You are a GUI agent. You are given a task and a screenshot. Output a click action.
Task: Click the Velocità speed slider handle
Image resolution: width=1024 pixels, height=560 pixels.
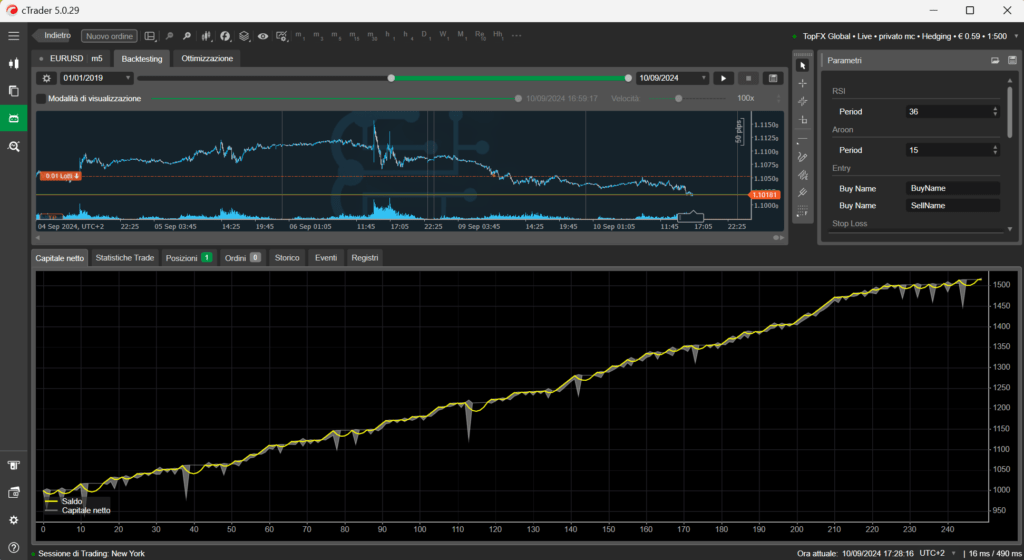tap(679, 99)
